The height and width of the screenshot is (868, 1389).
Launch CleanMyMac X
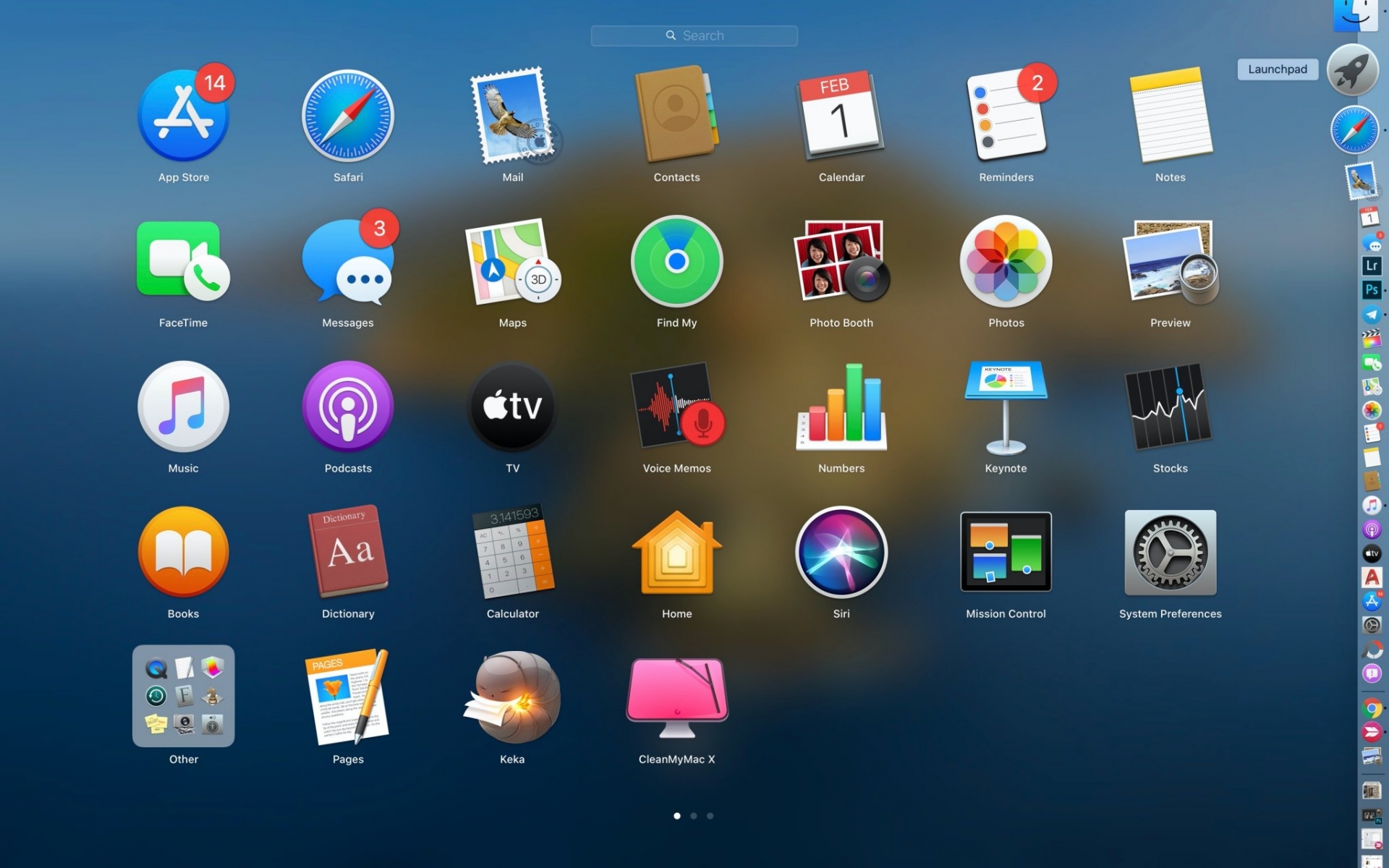click(677, 697)
